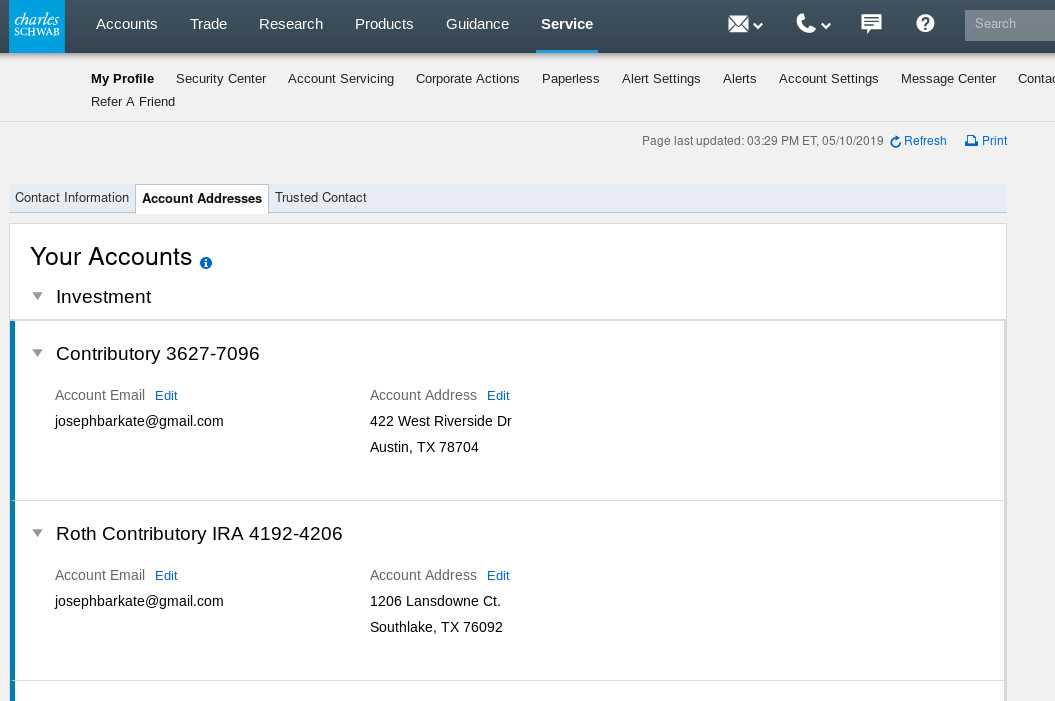Click the Contributory 3627-7096 heading
The height and width of the screenshot is (701, 1055).
click(x=157, y=354)
